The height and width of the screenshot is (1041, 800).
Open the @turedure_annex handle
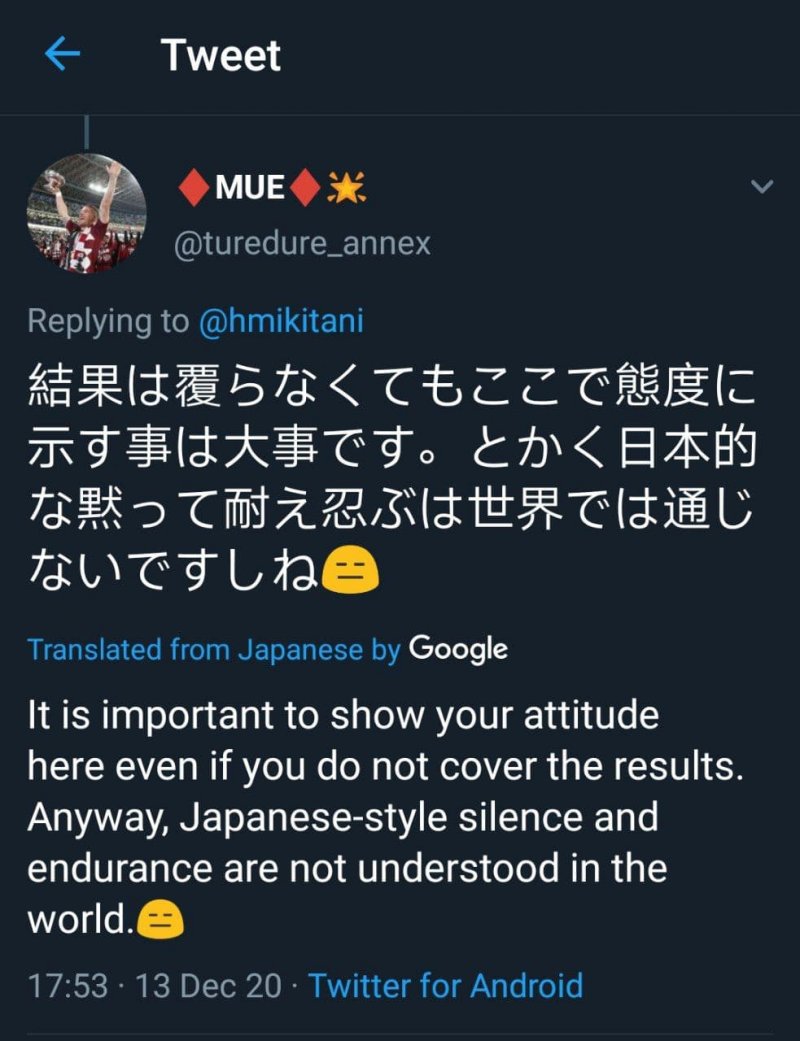[x=302, y=243]
